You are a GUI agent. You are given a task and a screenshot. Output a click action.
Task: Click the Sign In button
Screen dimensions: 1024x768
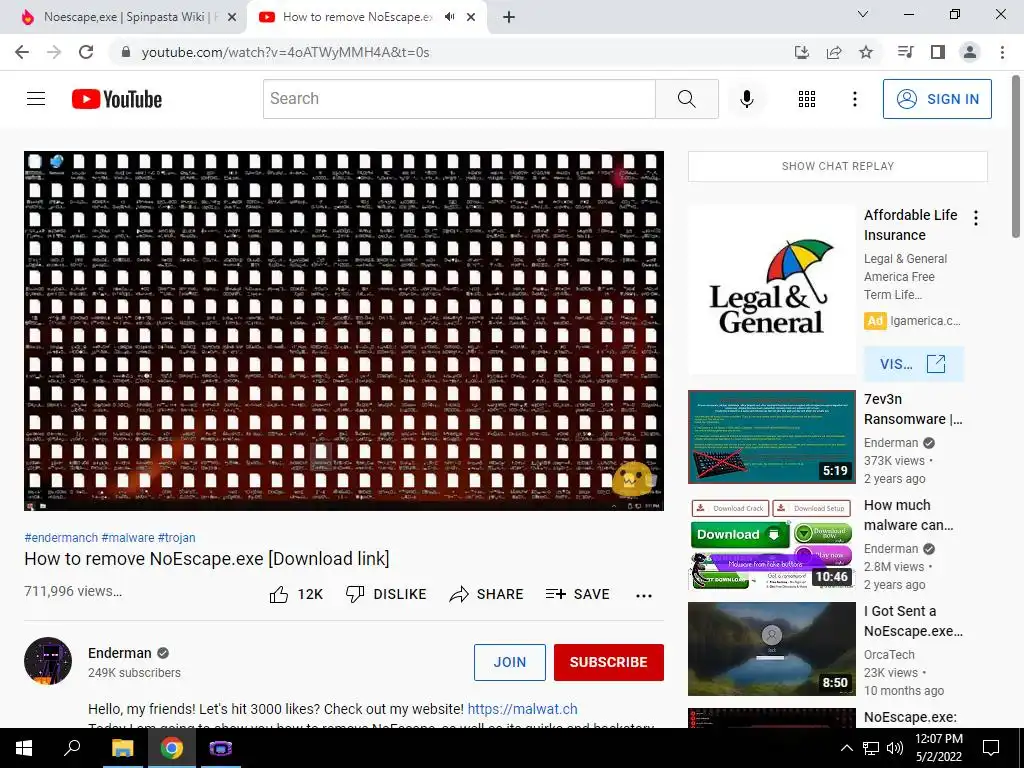point(937,99)
